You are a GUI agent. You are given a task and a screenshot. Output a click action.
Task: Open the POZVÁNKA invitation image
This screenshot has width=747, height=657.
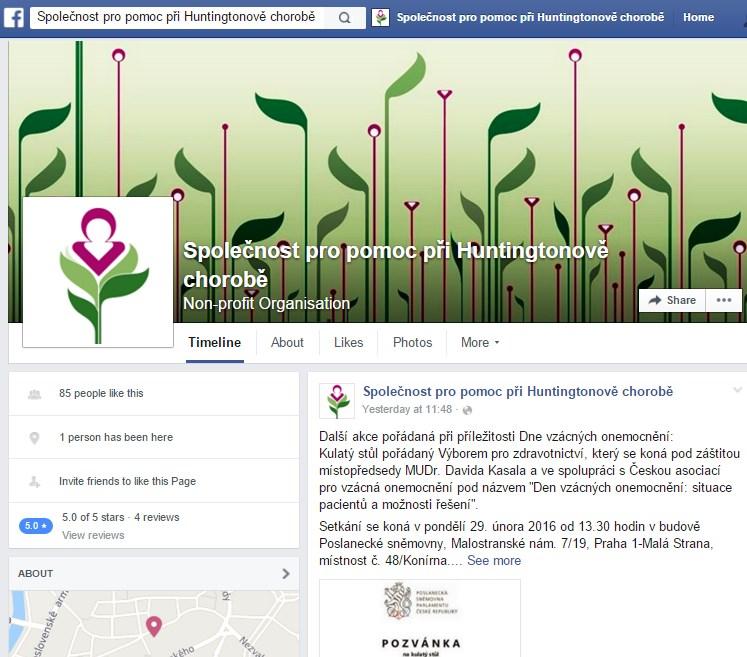420,618
